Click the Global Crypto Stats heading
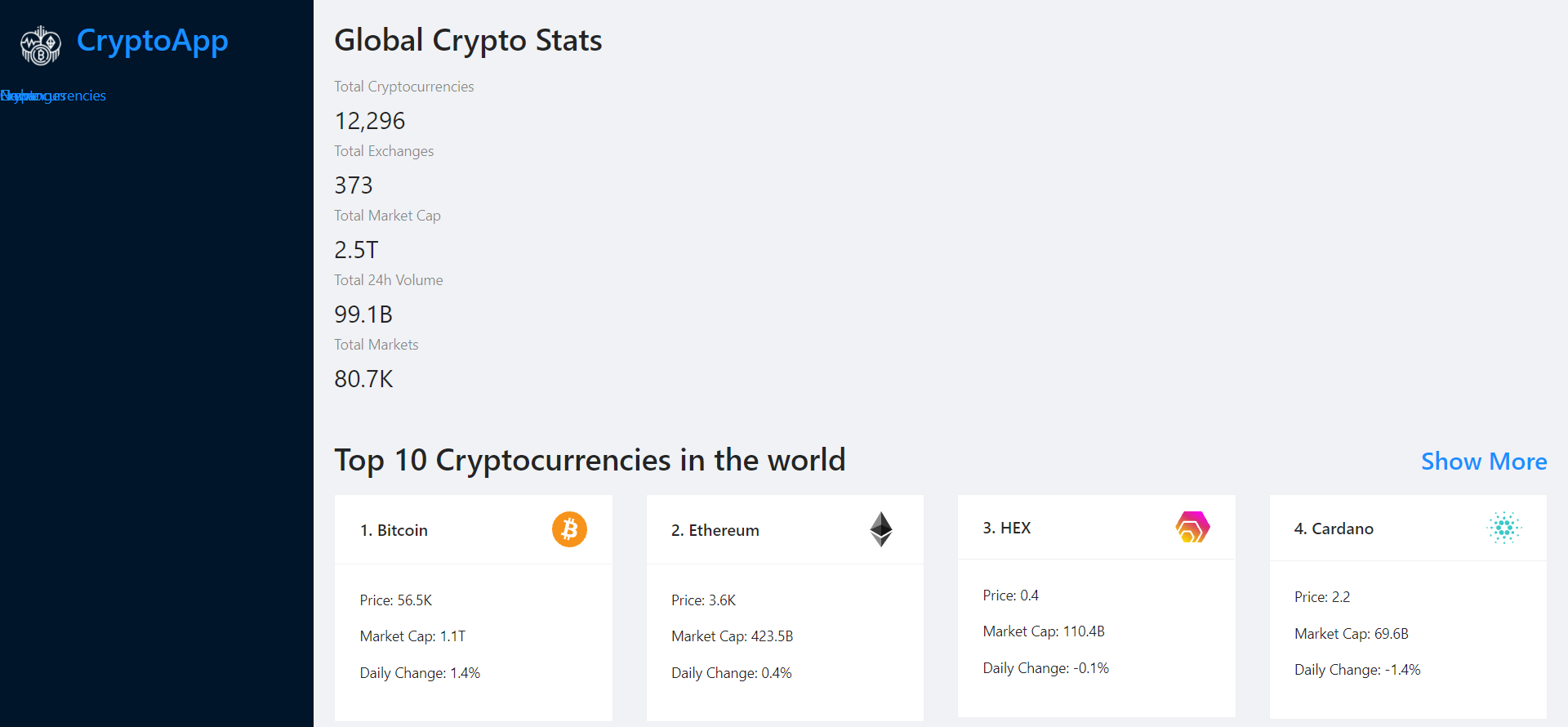This screenshot has height=727, width=1568. (468, 40)
